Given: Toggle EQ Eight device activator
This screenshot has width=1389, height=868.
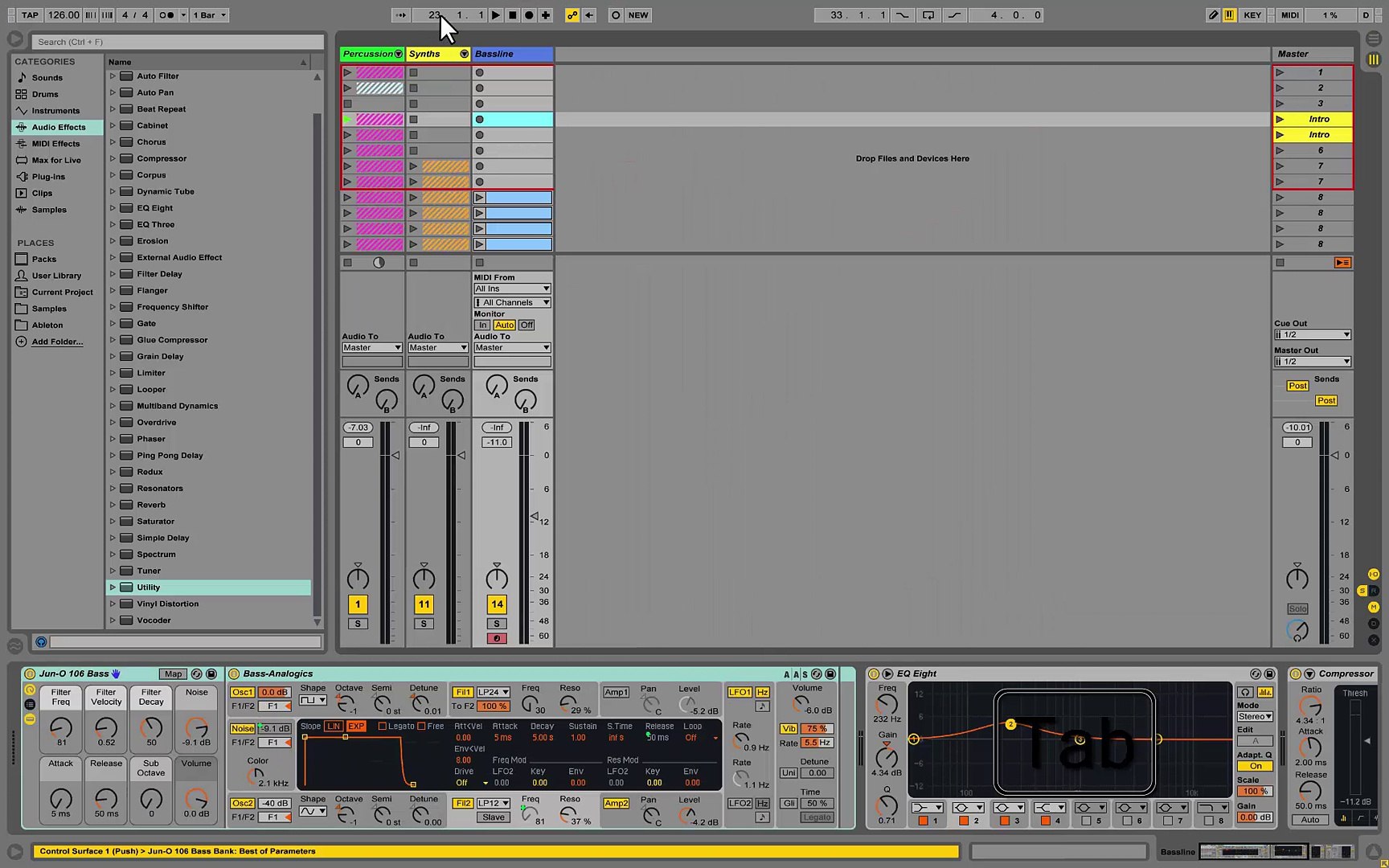Looking at the screenshot, I should pos(874,674).
